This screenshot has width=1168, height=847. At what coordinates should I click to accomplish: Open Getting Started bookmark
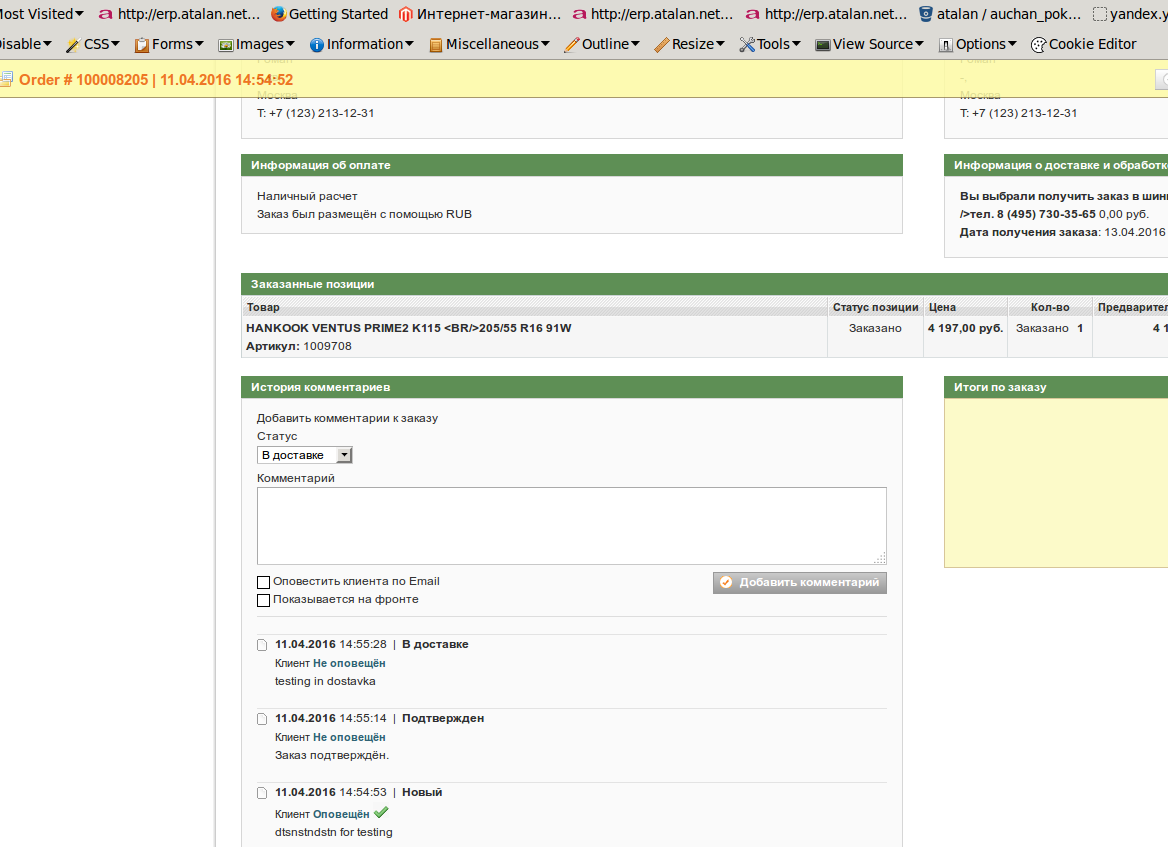[330, 14]
